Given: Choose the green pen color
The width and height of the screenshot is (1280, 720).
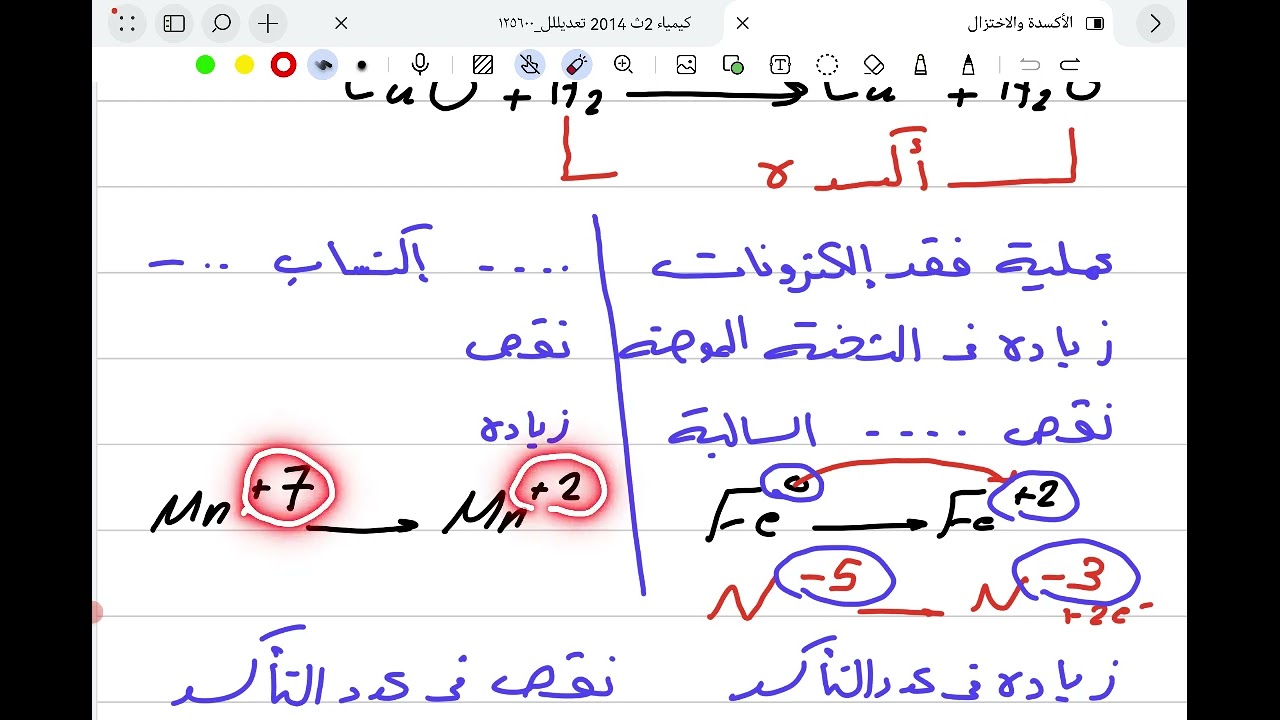Looking at the screenshot, I should (x=205, y=65).
